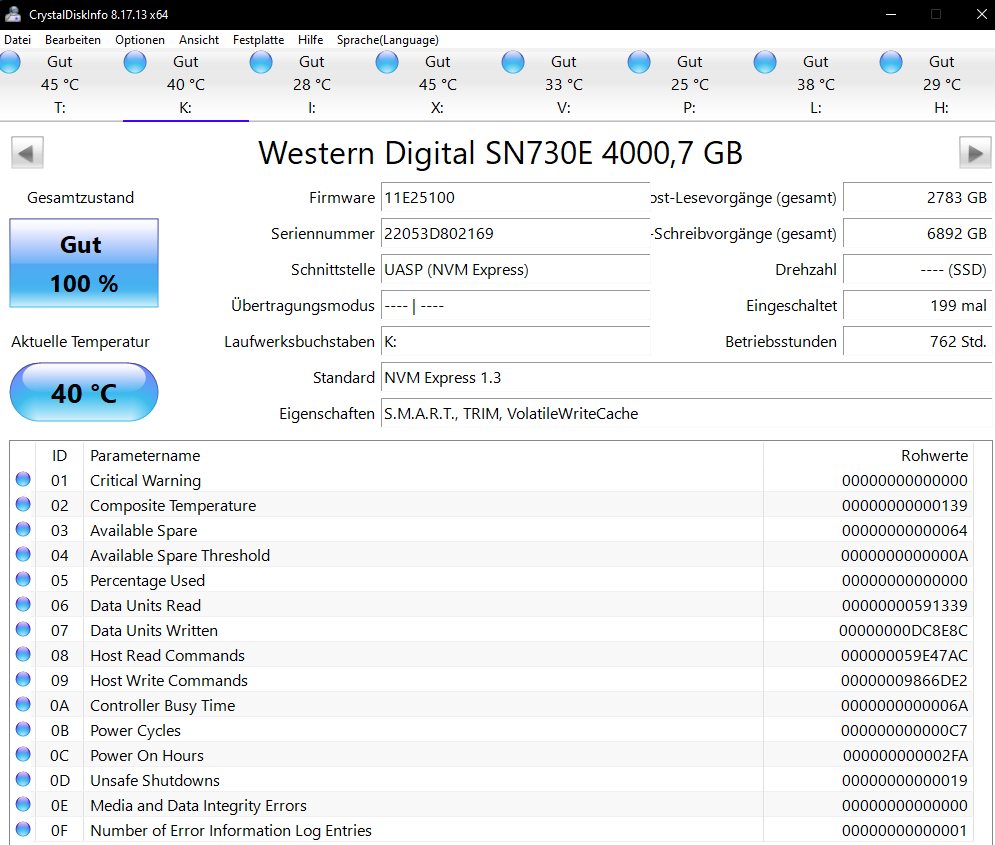The width and height of the screenshot is (995, 845).
Task: Select the 'Data Units Written' parameter text
Action: [x=154, y=631]
